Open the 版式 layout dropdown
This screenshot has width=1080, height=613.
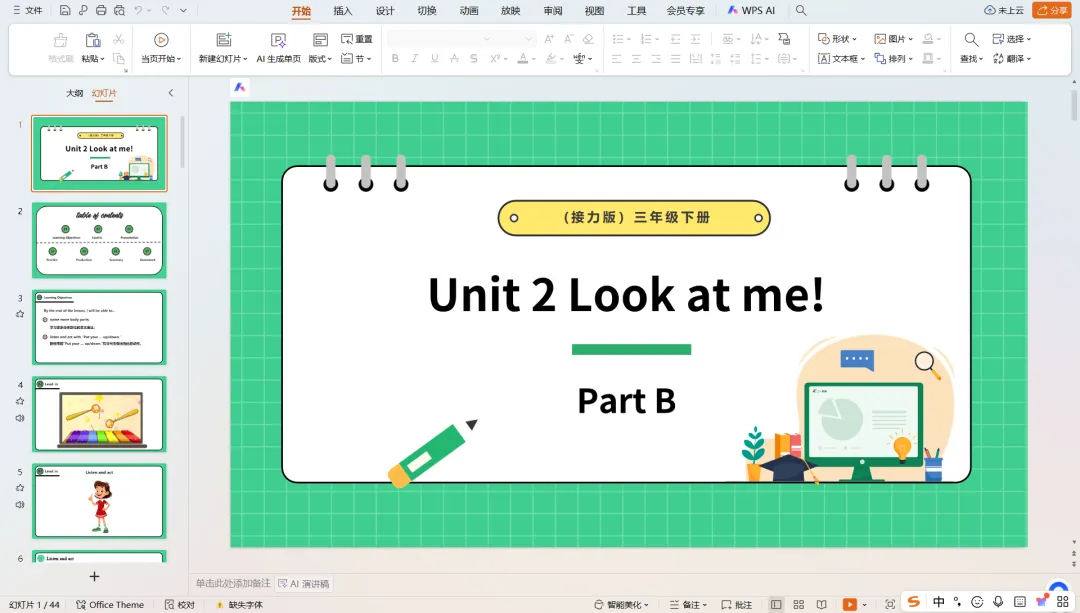pos(320,59)
